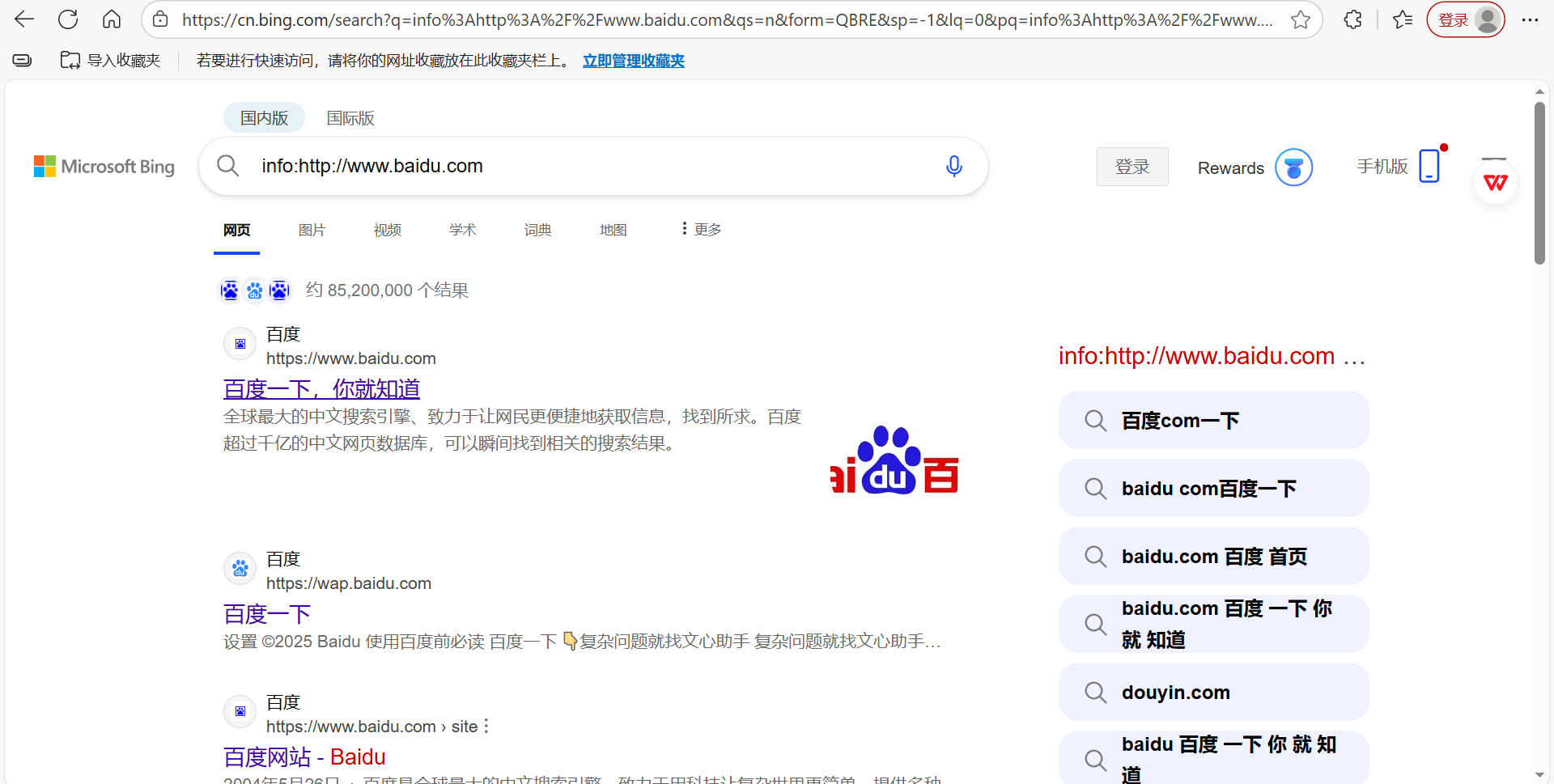This screenshot has width=1554, height=784.
Task: Search related term douyin.com
Action: [x=1213, y=693]
